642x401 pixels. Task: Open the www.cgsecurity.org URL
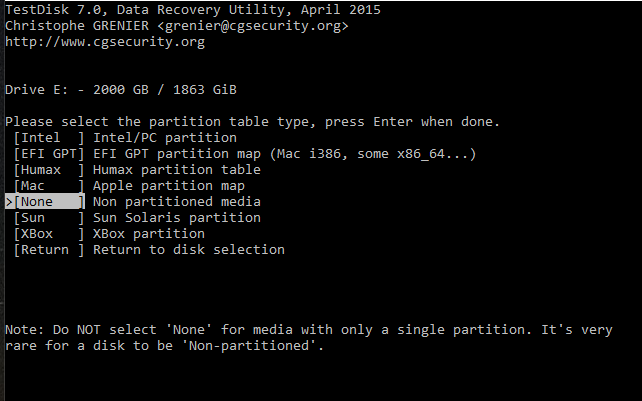105,42
